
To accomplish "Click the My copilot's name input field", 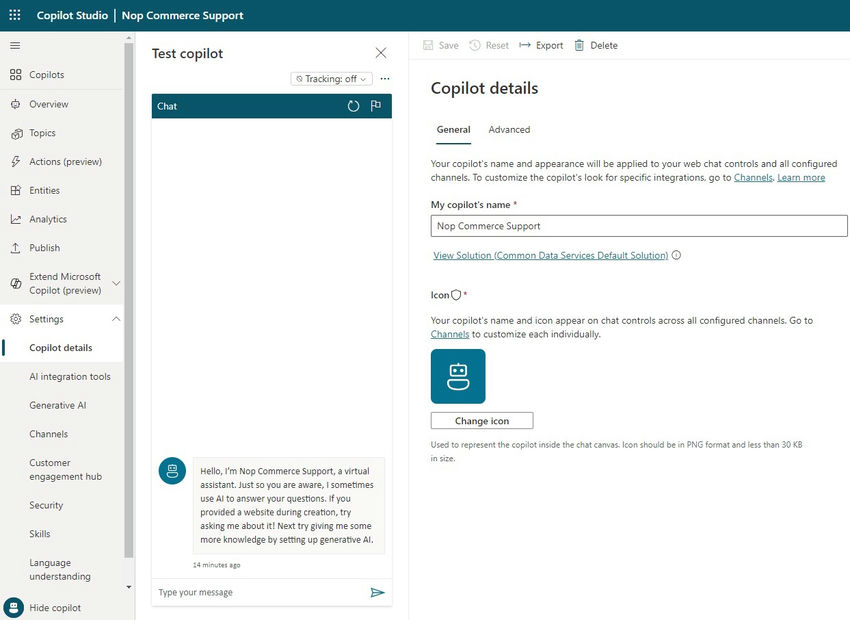I will [639, 226].
